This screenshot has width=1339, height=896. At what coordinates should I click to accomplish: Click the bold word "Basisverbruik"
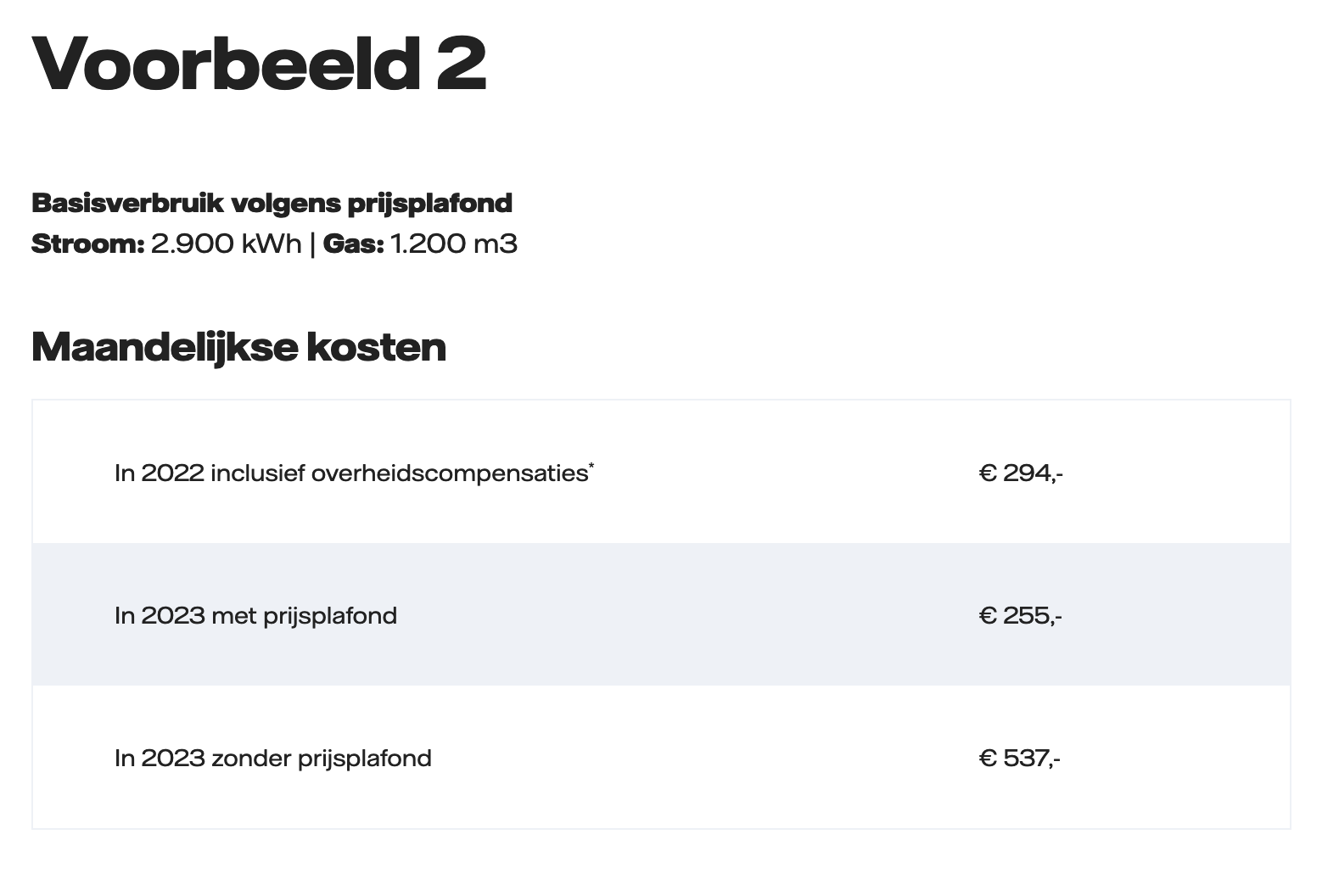pyautogui.click(x=127, y=204)
